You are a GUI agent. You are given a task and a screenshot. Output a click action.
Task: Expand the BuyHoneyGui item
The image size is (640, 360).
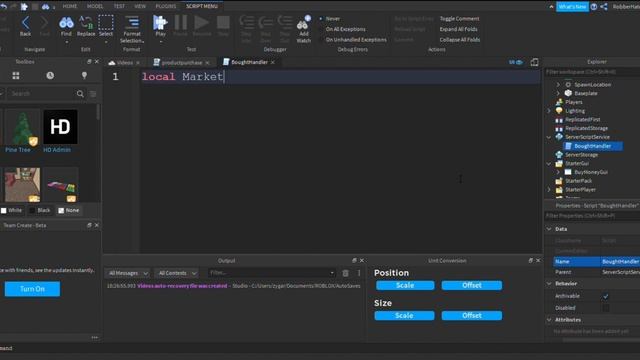558,172
